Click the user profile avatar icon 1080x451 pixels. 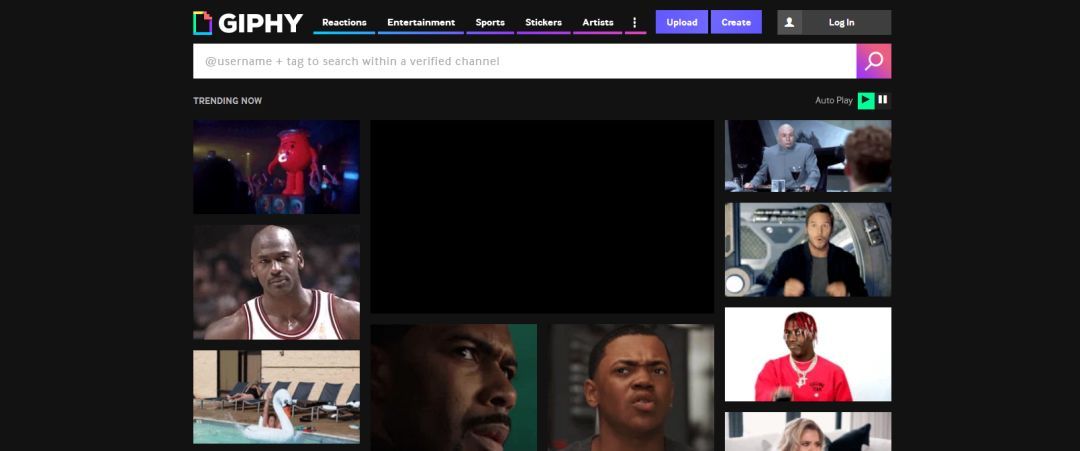(789, 22)
